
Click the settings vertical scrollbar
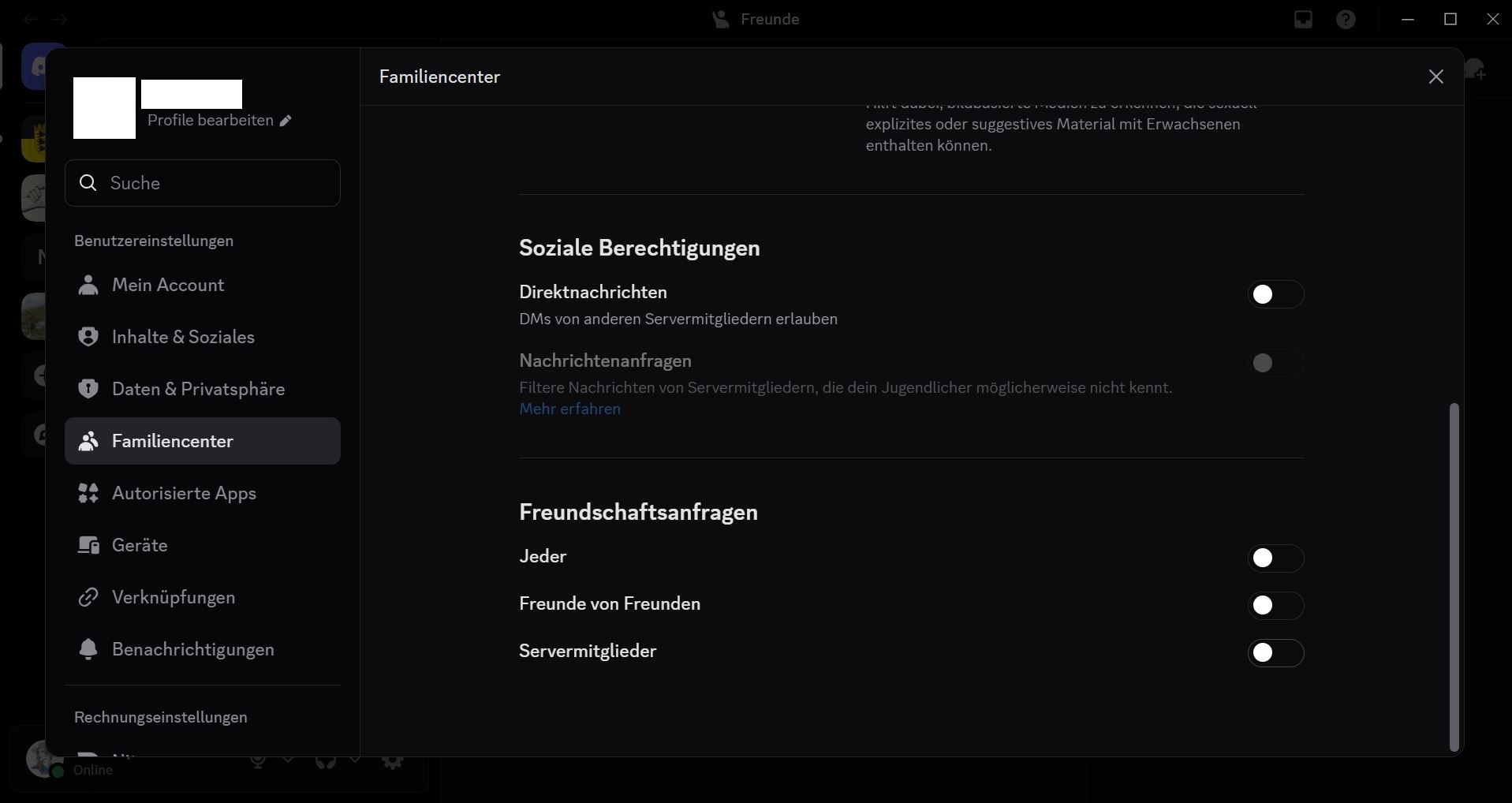pyautogui.click(x=1454, y=576)
